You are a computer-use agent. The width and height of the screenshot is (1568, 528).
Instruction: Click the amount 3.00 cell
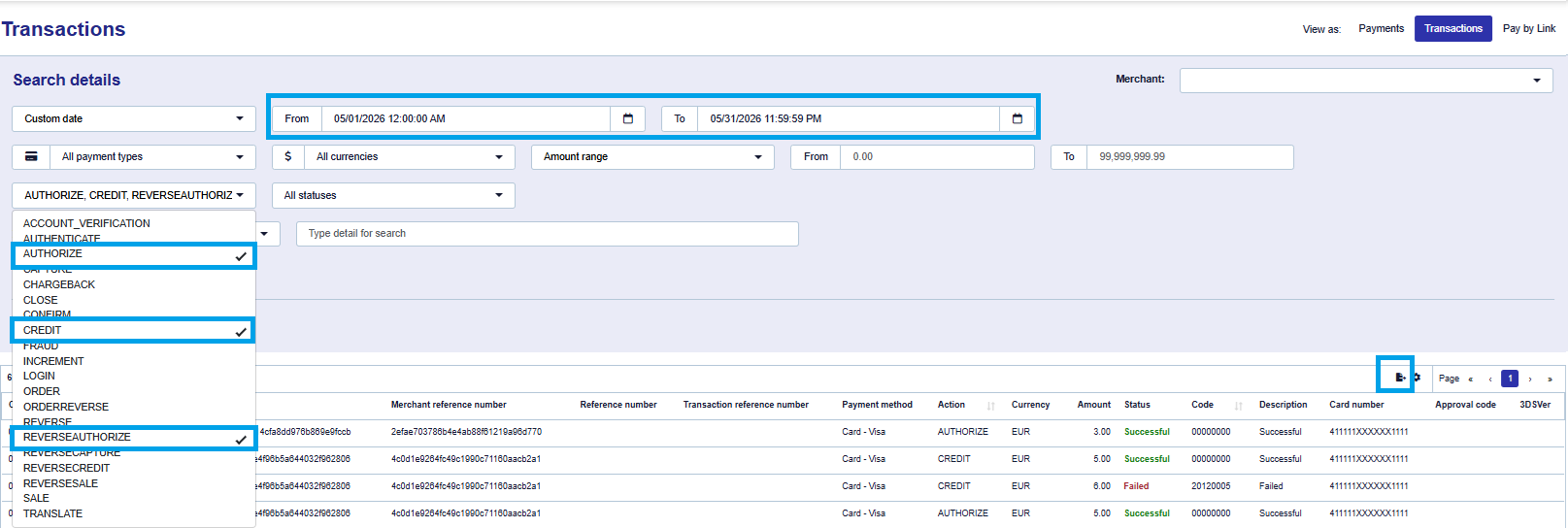1101,432
